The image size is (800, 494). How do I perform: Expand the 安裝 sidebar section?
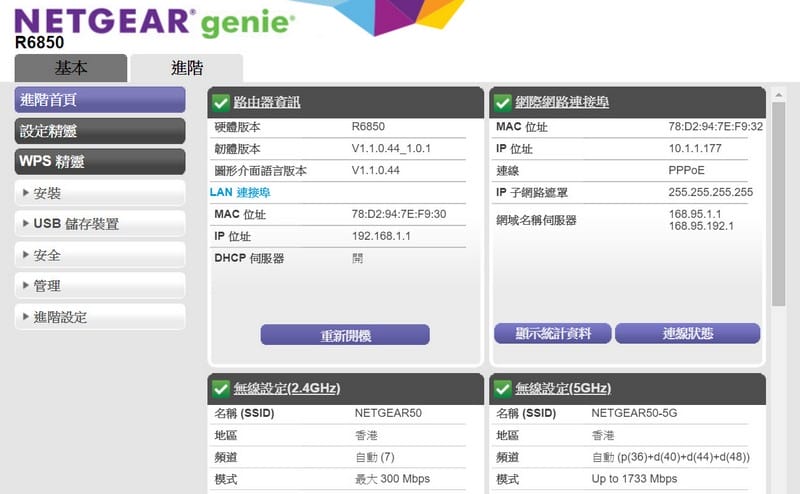[x=100, y=193]
